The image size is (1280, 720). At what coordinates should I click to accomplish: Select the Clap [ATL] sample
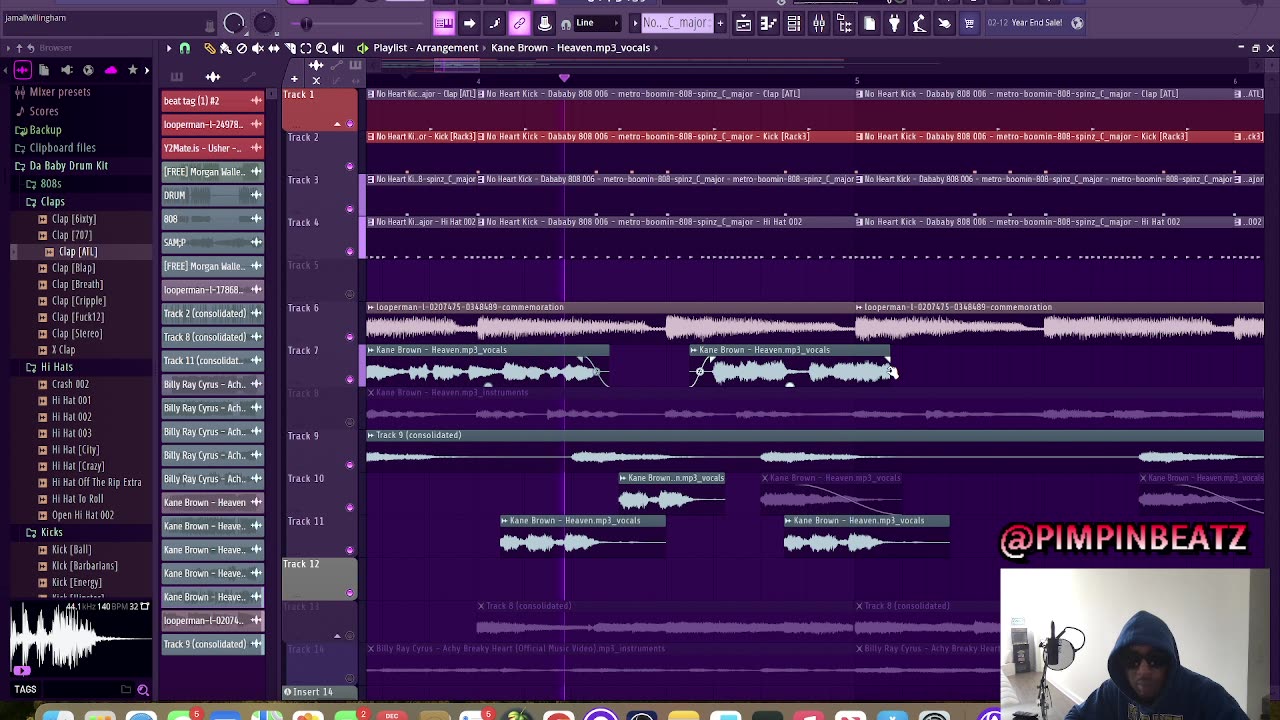[71, 252]
